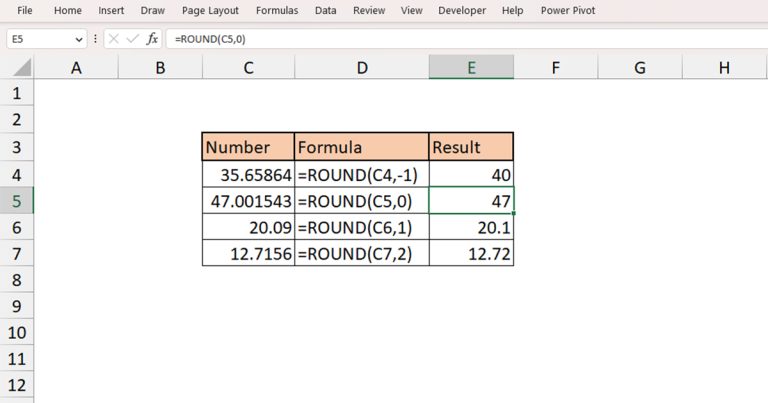The width and height of the screenshot is (768, 403).
Task: Select column A header
Action: coord(76,68)
